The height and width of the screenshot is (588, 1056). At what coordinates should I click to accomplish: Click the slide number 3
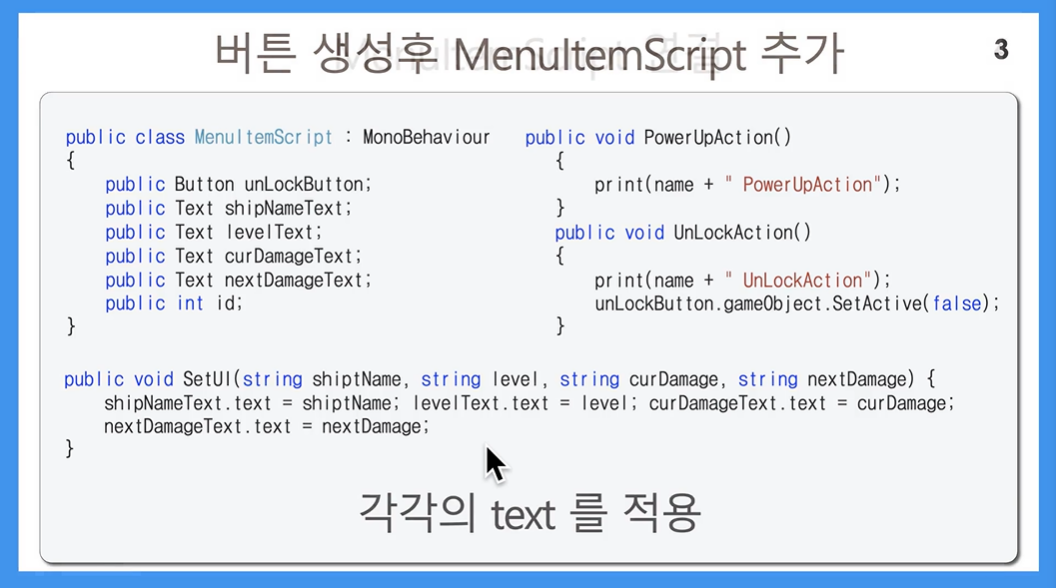click(x=1001, y=49)
